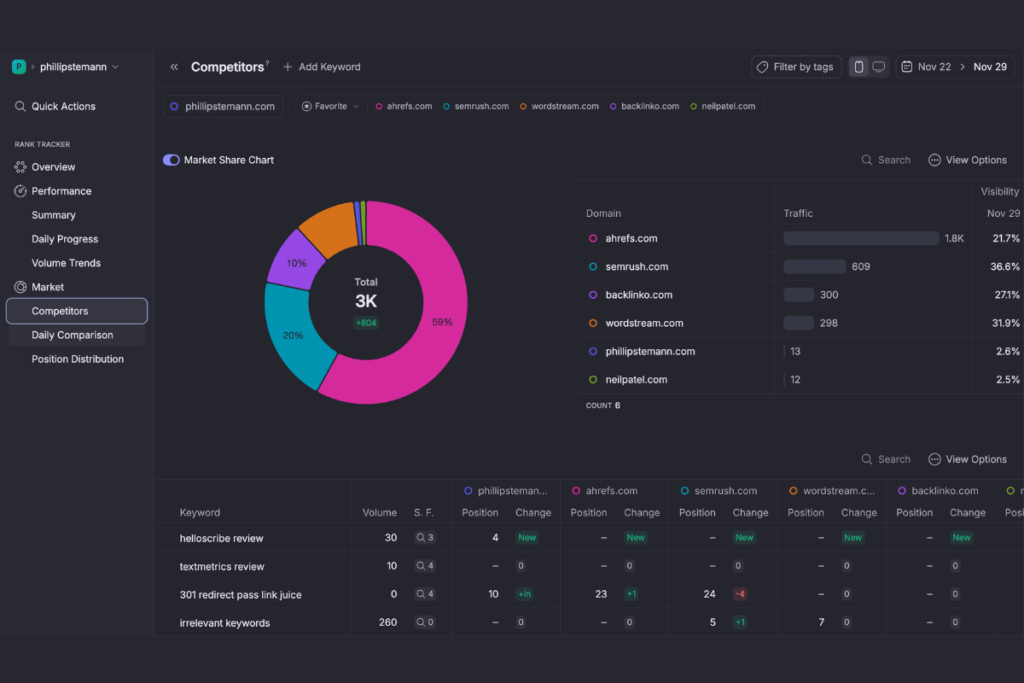The height and width of the screenshot is (683, 1024).
Task: Click the S. F. column header
Action: click(423, 513)
